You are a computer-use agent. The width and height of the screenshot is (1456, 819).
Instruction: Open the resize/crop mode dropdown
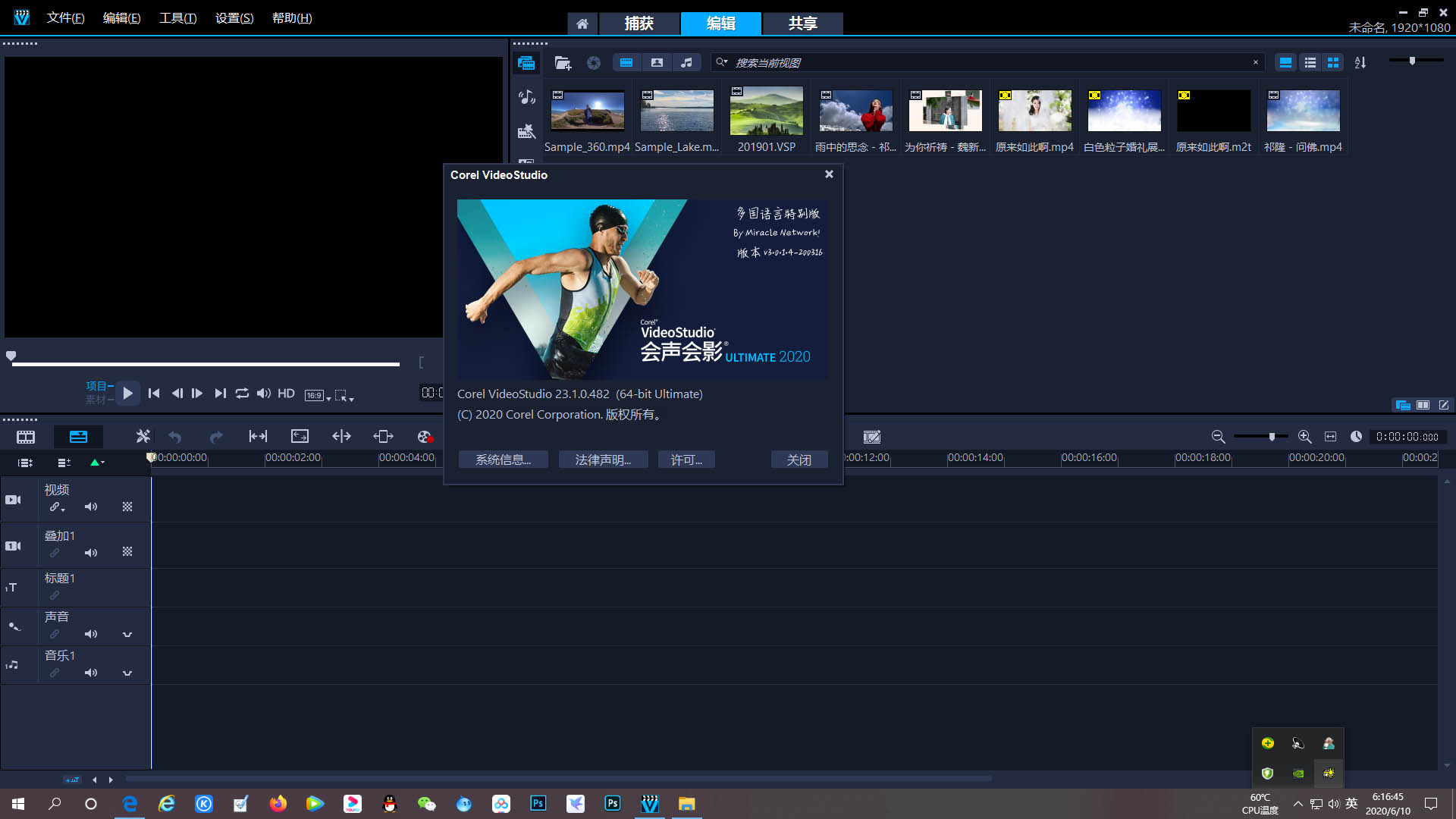point(344,395)
